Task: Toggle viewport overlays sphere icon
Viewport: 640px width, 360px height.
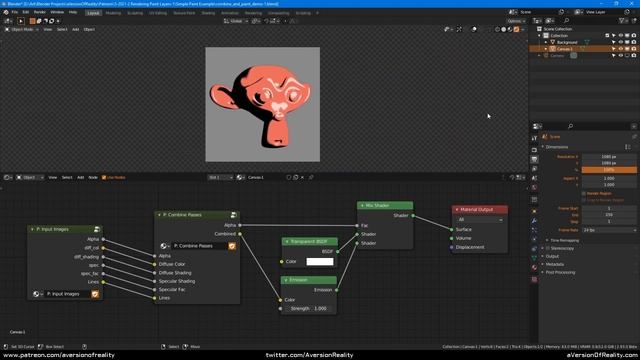Action: [x=473, y=29]
